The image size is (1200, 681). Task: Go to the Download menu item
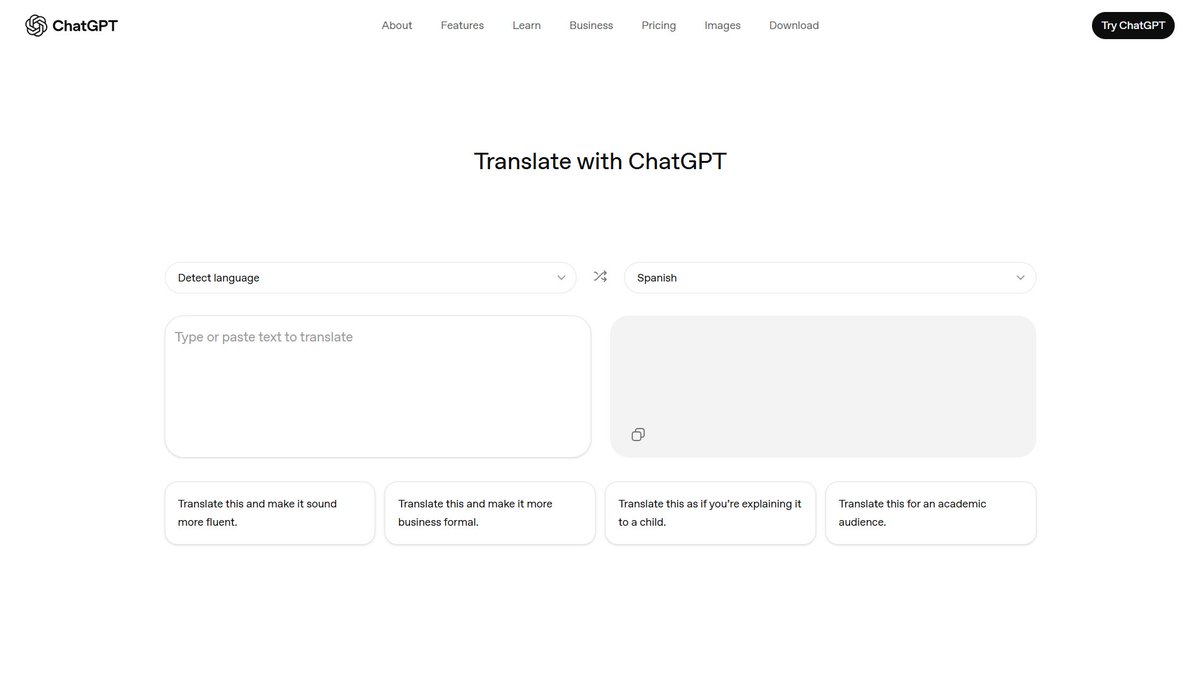794,26
